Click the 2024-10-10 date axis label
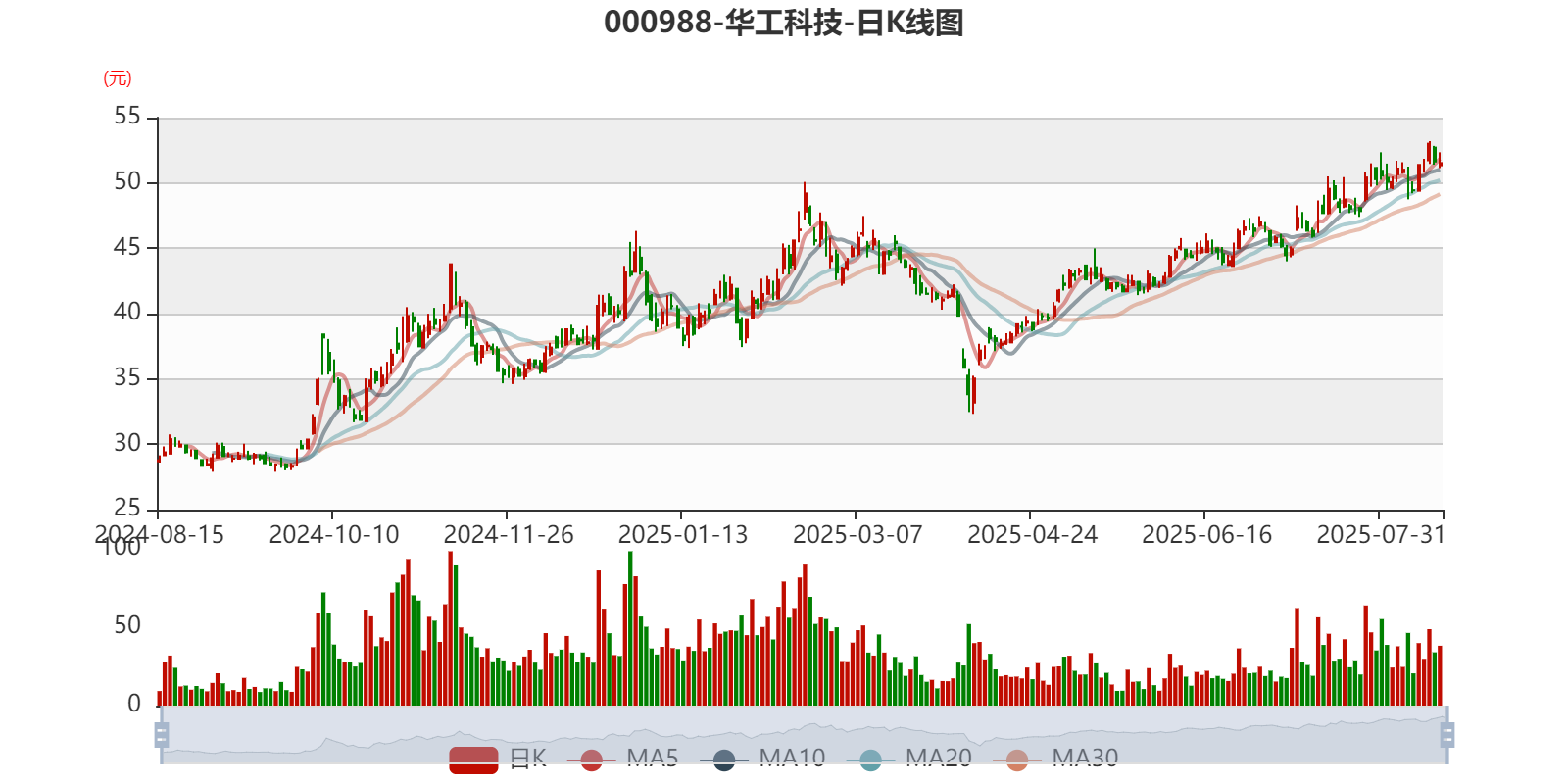The height and width of the screenshot is (784, 1568). pyautogui.click(x=334, y=535)
